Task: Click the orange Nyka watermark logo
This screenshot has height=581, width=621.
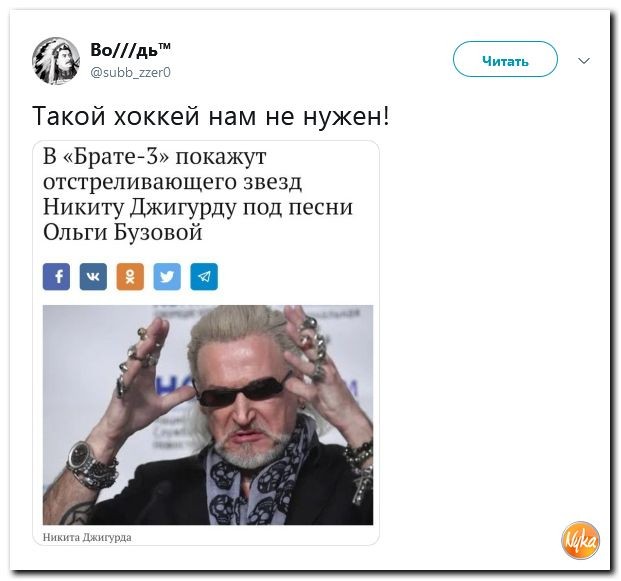Action: coord(580,541)
